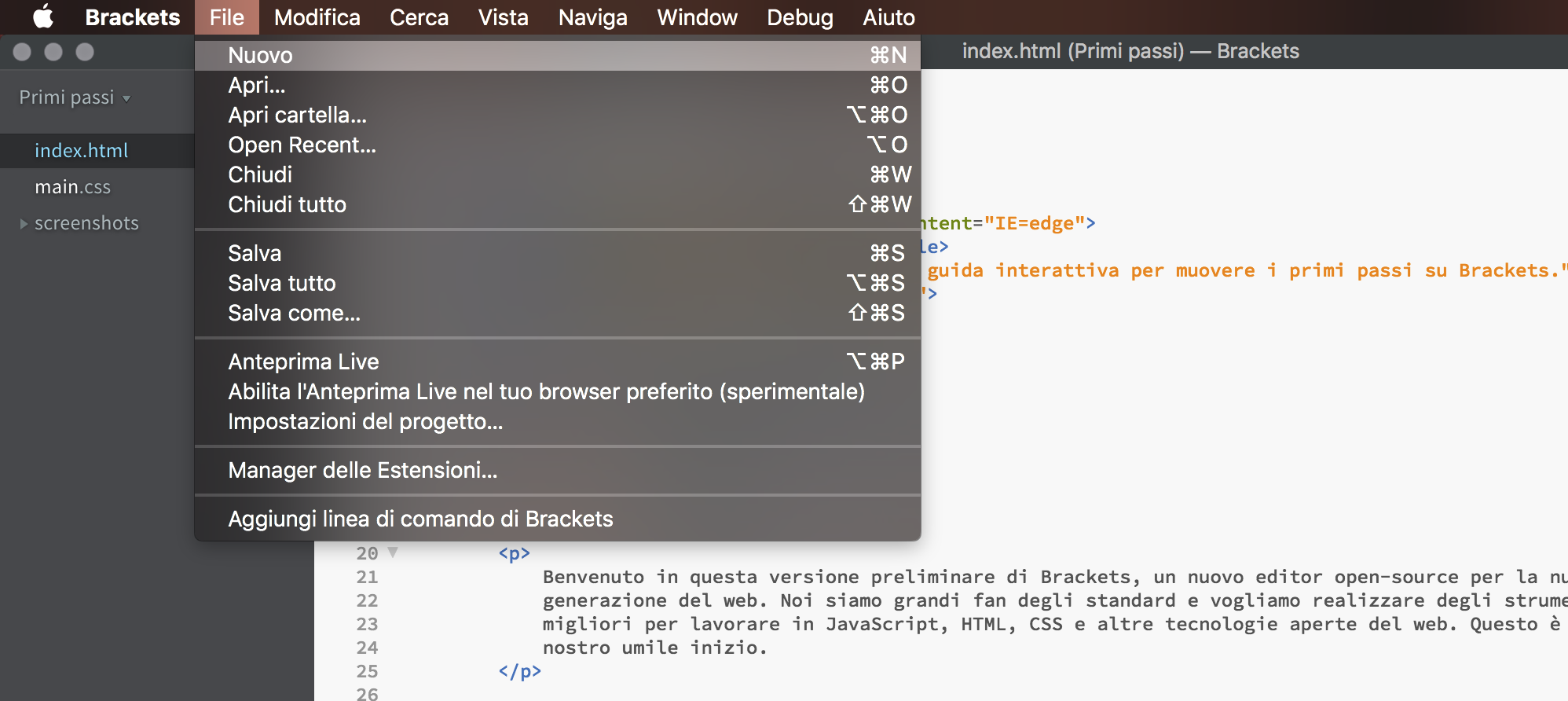
Task: Click Aggiungi linea di comando di Brackets
Action: coord(419,519)
